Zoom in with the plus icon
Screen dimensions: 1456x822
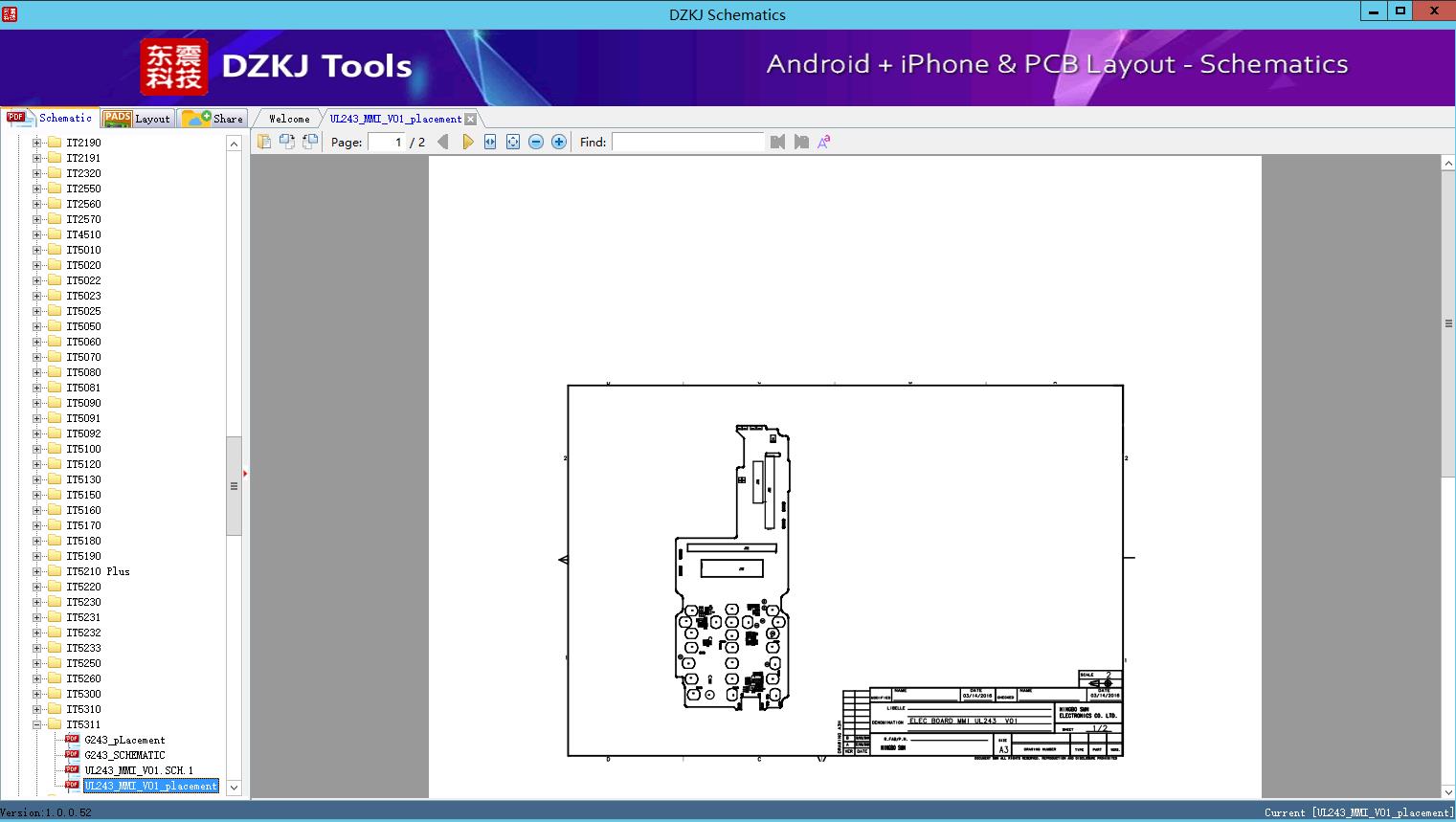click(x=559, y=142)
